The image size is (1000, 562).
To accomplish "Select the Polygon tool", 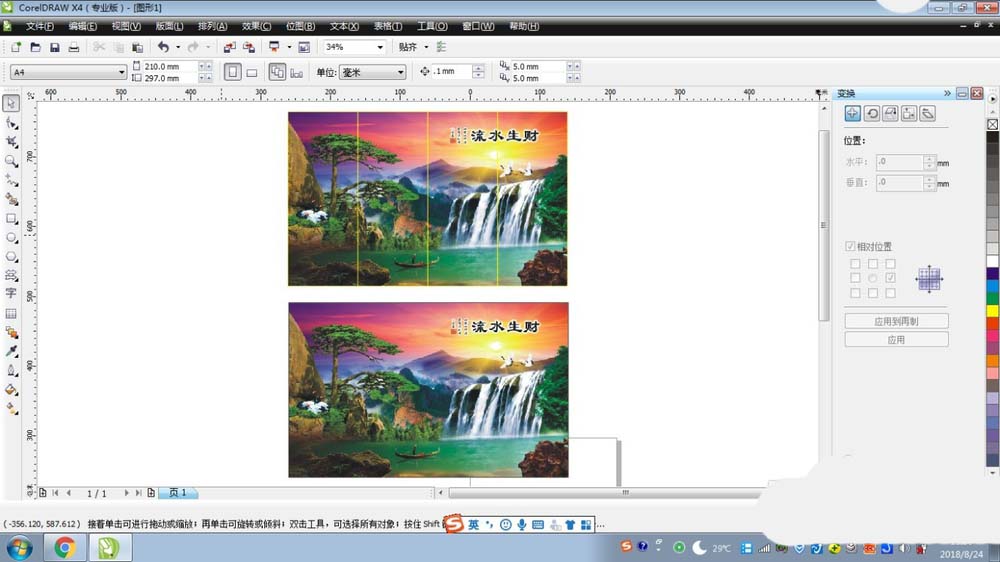I will point(11,256).
